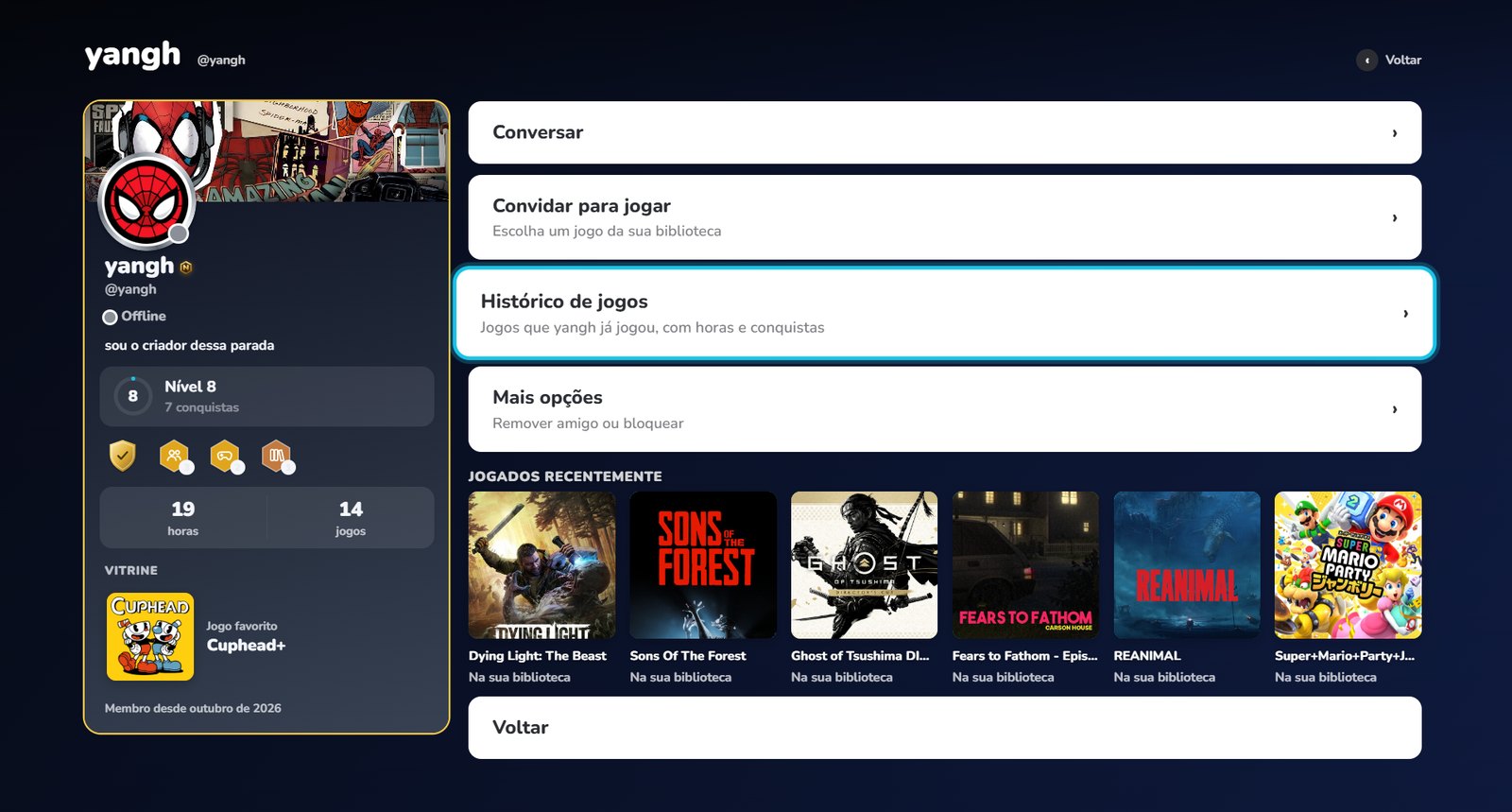Open the REANIMAL game thumbnail
1512x812 pixels.
tap(1187, 565)
